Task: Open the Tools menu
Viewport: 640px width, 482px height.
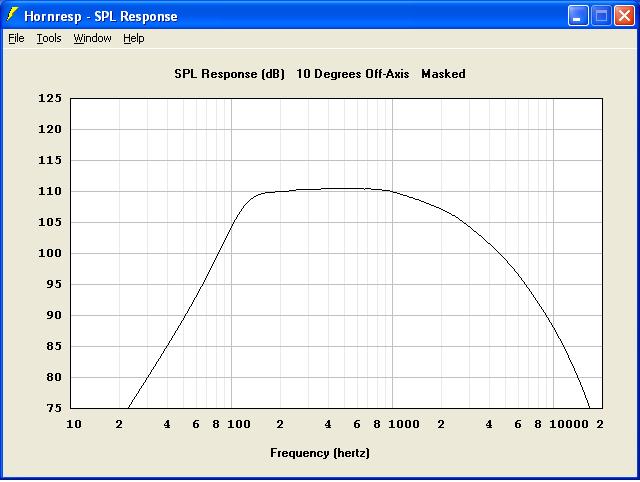Action: [49, 38]
